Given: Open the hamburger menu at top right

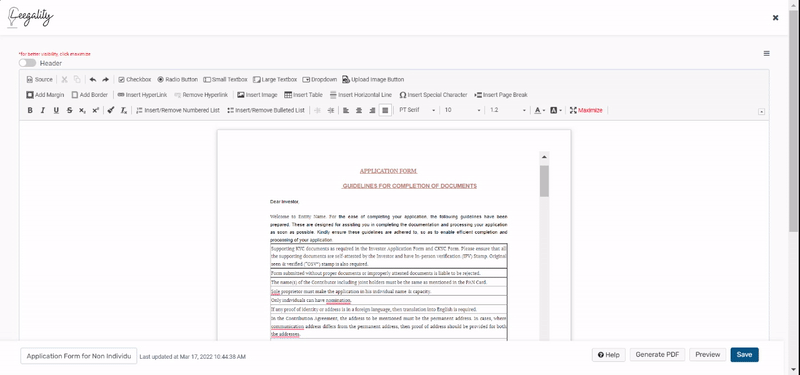Looking at the screenshot, I should [766, 54].
